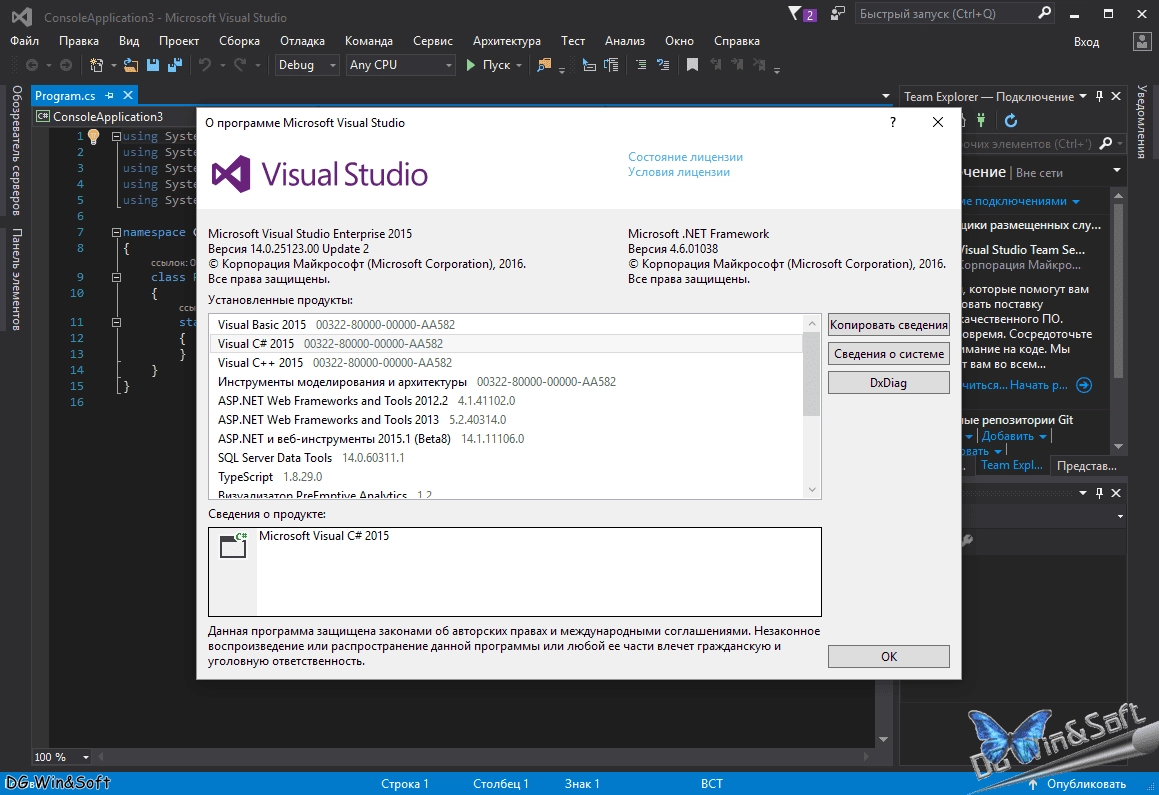The image size is (1159, 795).
Task: Click the Quick Launch magnifier icon
Action: click(x=1044, y=13)
